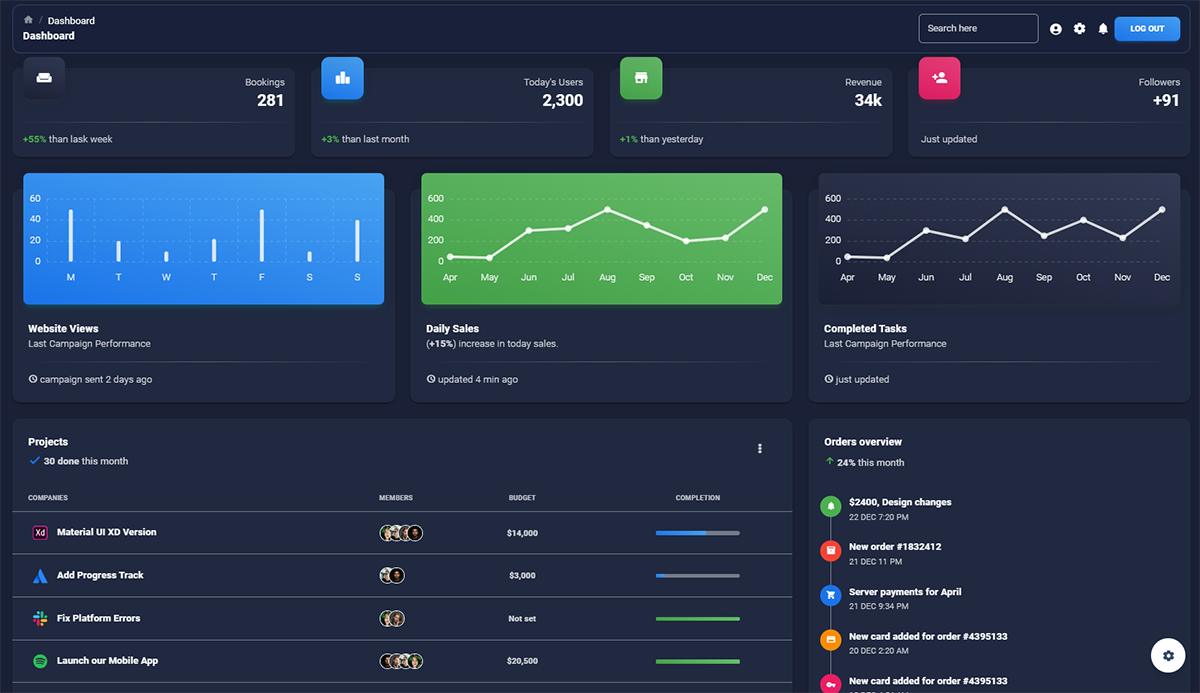Click the shopping cart icon on Server payments for April
The width and height of the screenshot is (1200, 693).
[x=831, y=596]
